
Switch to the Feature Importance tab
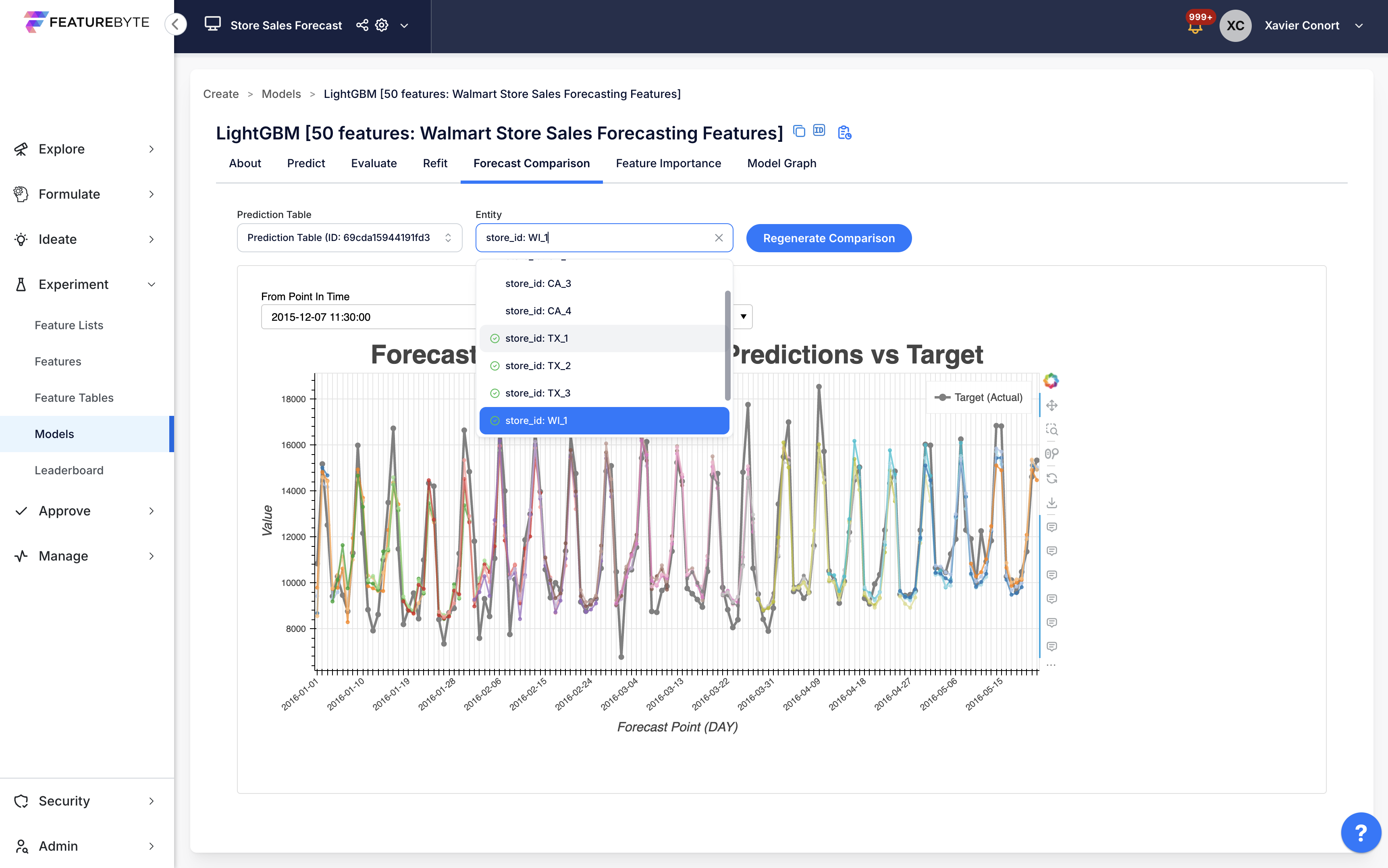668,164
